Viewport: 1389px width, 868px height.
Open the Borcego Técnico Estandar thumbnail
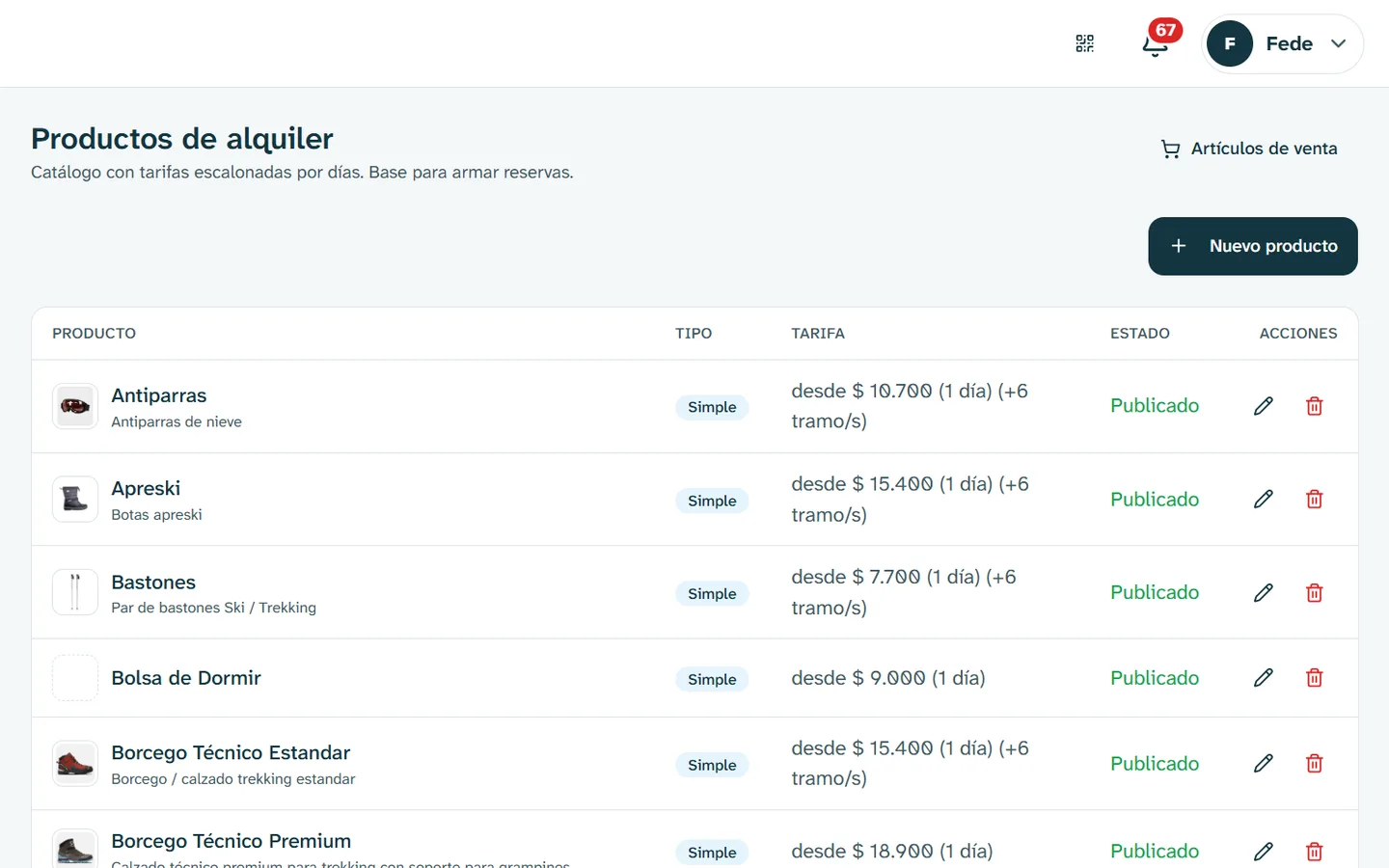click(x=75, y=764)
